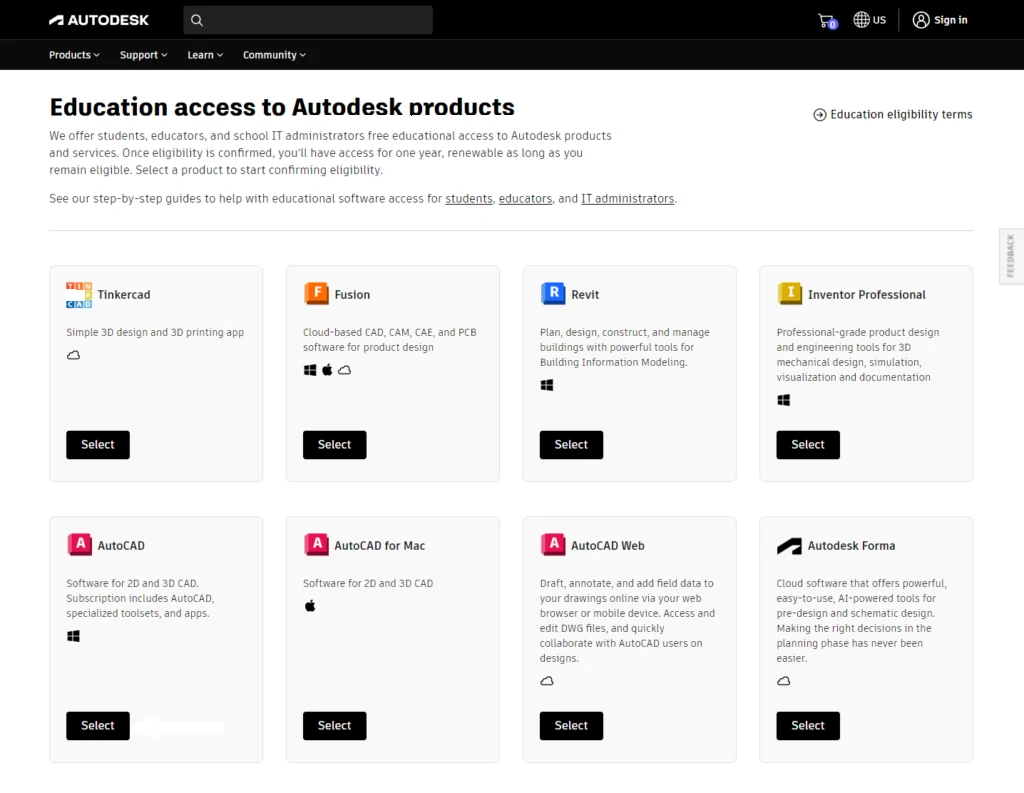Select the Inventor Professional product
This screenshot has height=793, width=1024.
(x=808, y=445)
